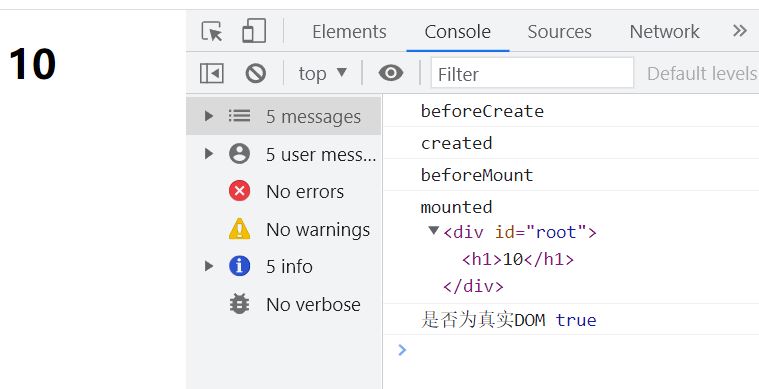Select the red No errors icon

(240, 191)
